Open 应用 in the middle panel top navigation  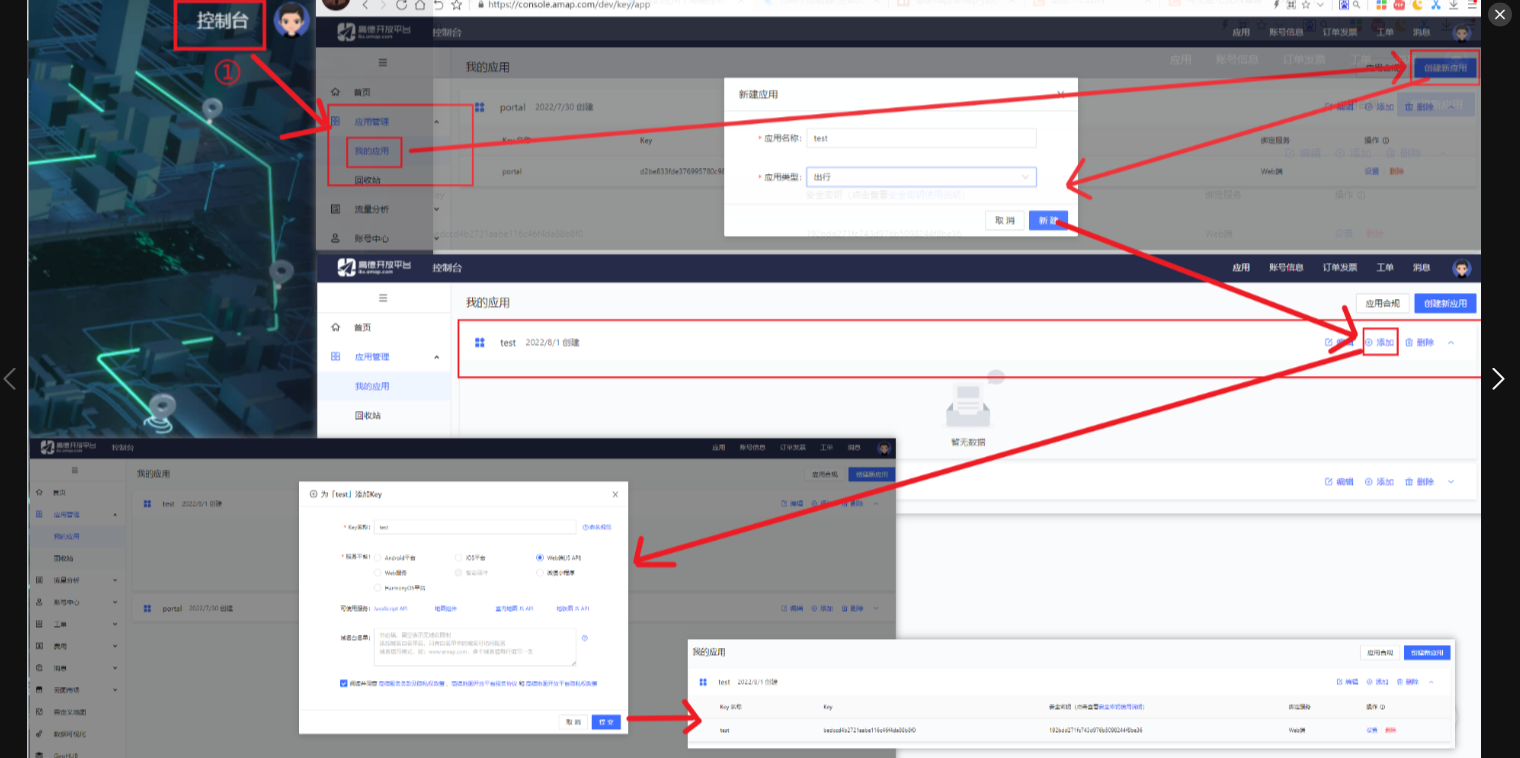[1241, 268]
